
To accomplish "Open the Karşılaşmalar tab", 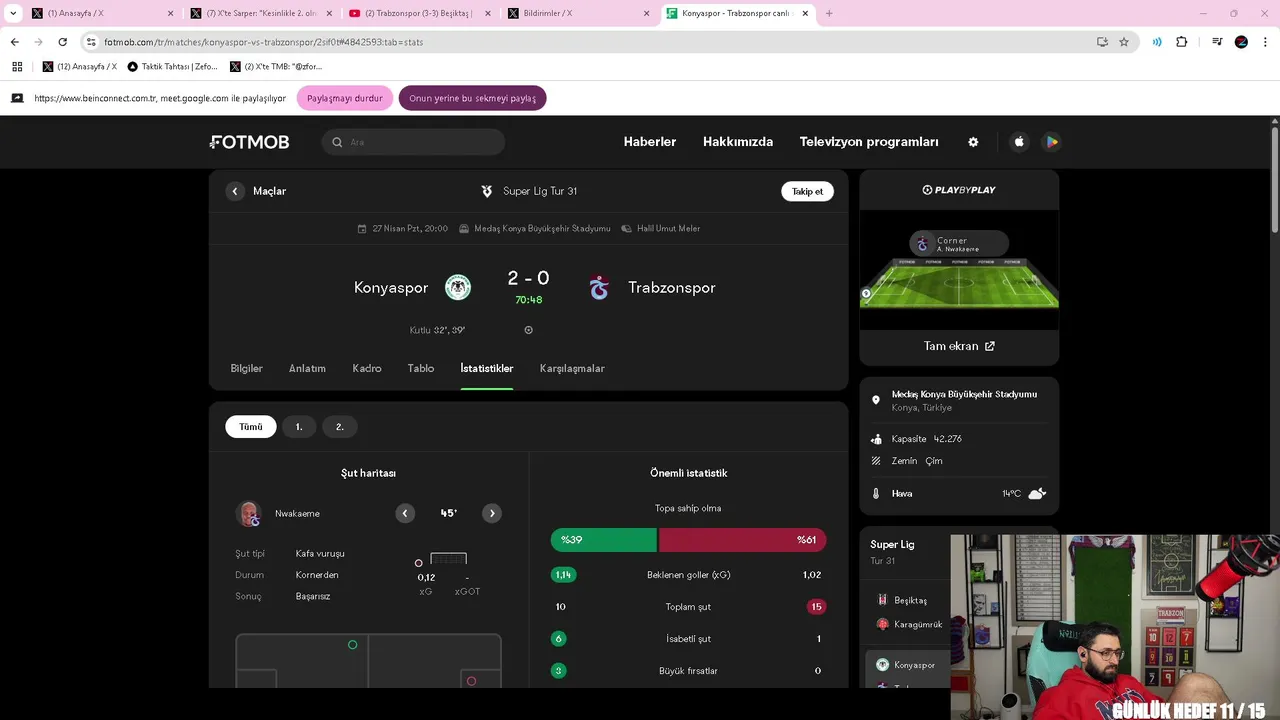I will (572, 368).
